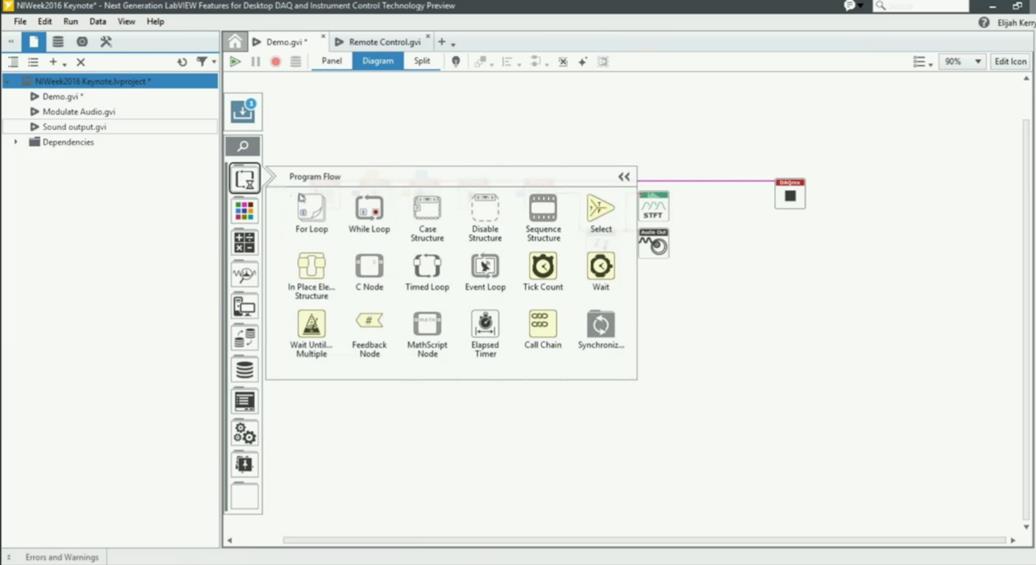Image resolution: width=1036 pixels, height=565 pixels.
Task: Open the Data menu
Action: pyautogui.click(x=97, y=21)
